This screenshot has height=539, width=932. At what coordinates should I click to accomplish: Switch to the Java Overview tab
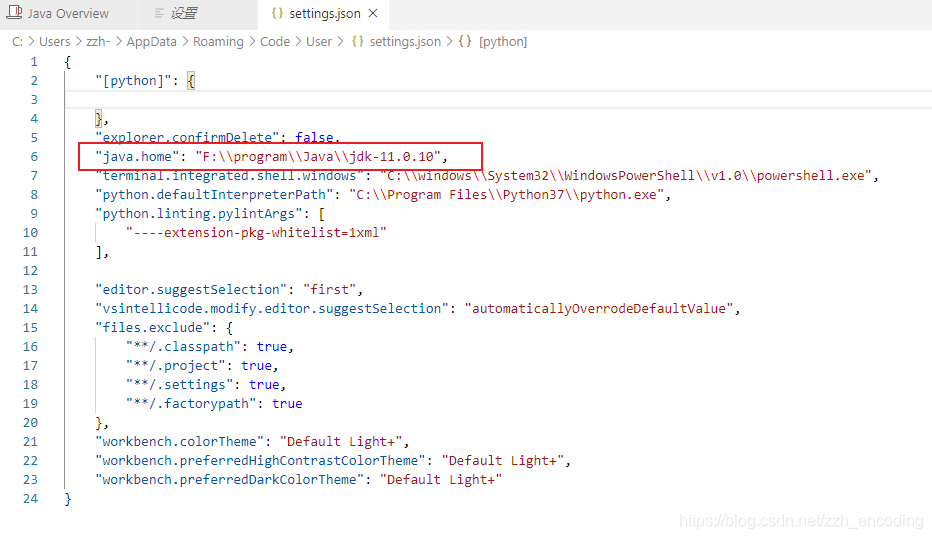pyautogui.click(x=68, y=14)
